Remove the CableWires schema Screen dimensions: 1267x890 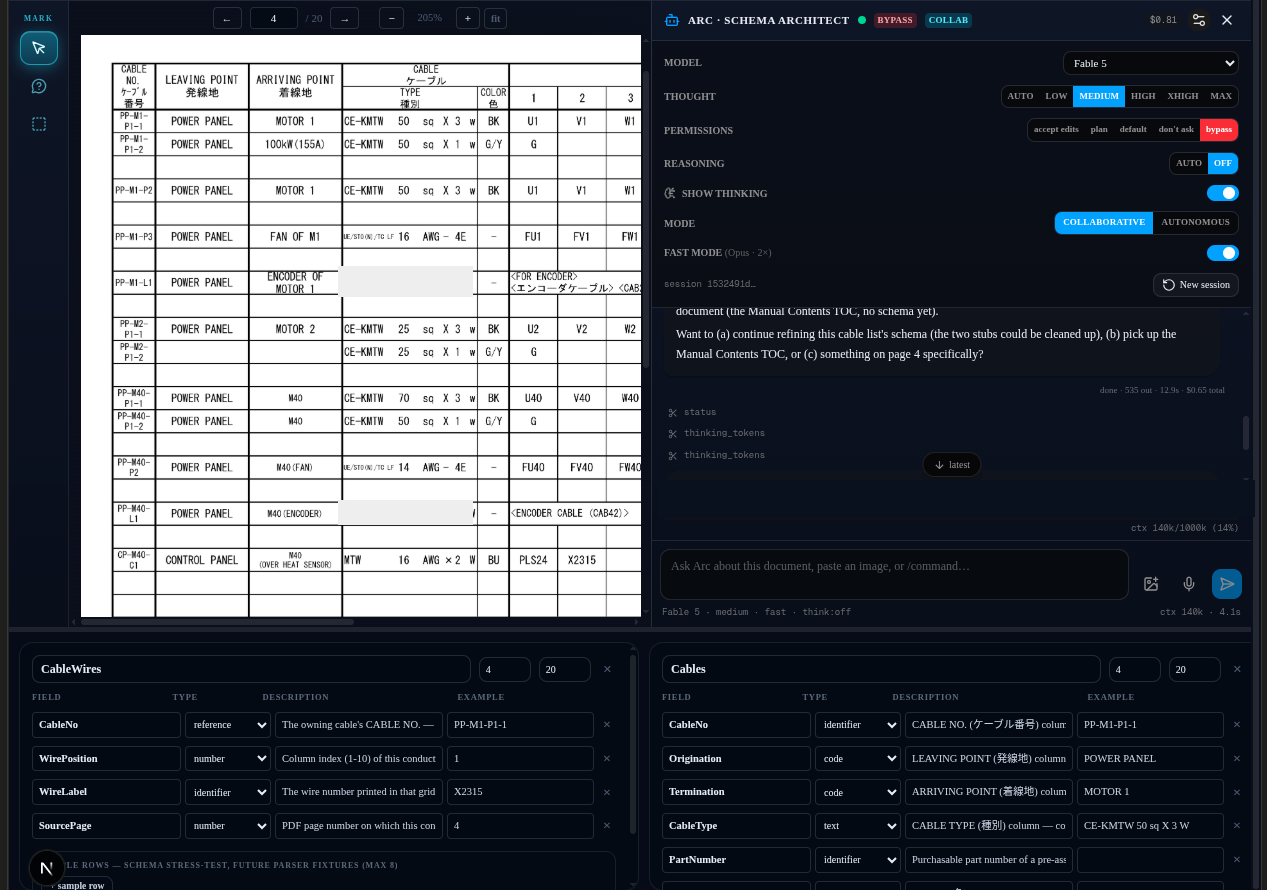[x=607, y=669]
